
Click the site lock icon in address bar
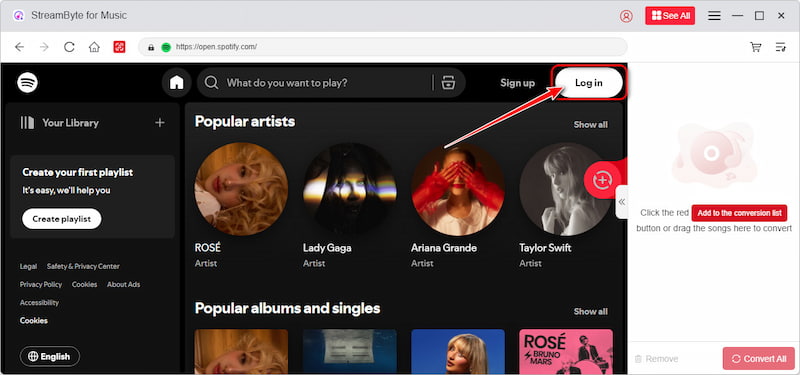click(151, 47)
